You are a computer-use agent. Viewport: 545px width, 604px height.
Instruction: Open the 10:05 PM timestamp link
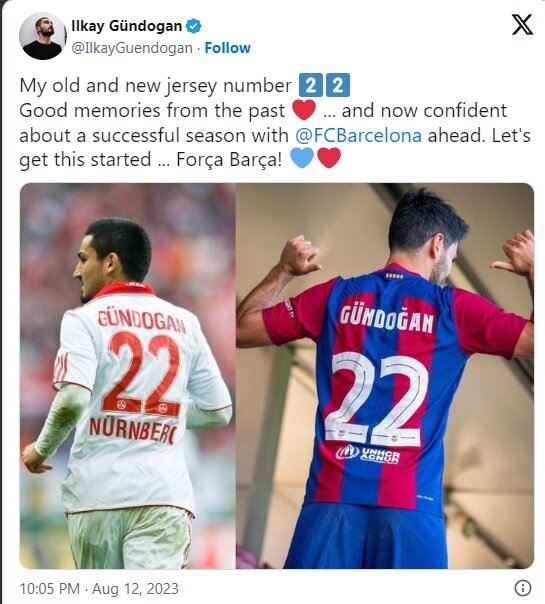tap(50, 589)
